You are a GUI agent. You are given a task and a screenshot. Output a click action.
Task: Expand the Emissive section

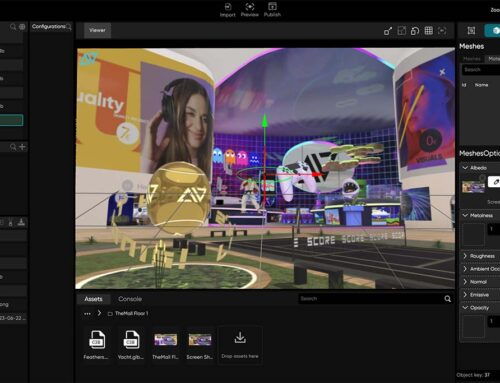465,295
